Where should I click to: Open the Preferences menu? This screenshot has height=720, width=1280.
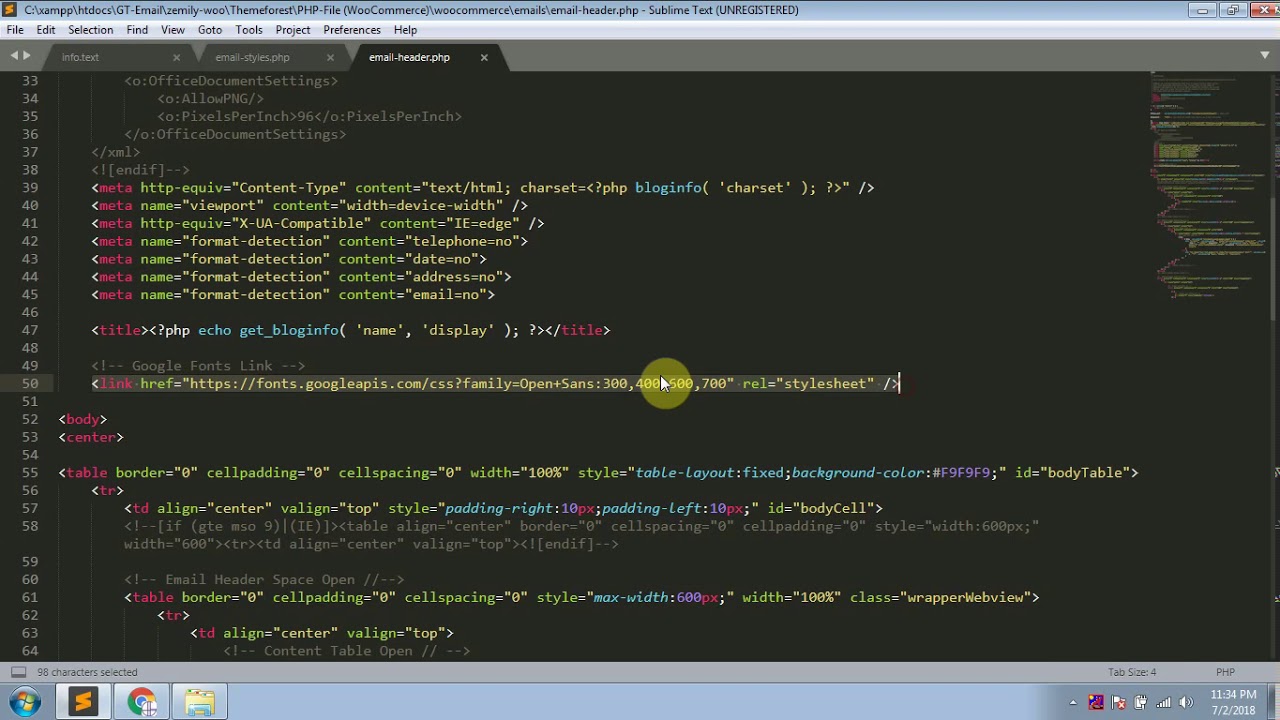352,30
